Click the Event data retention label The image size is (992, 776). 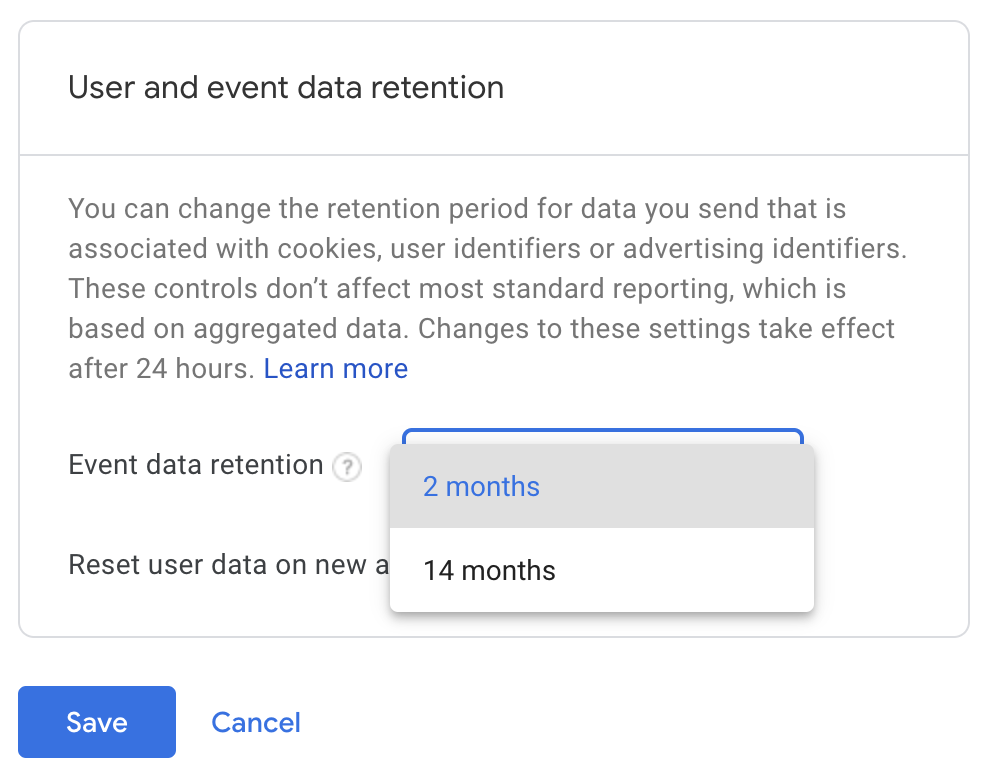[x=195, y=465]
